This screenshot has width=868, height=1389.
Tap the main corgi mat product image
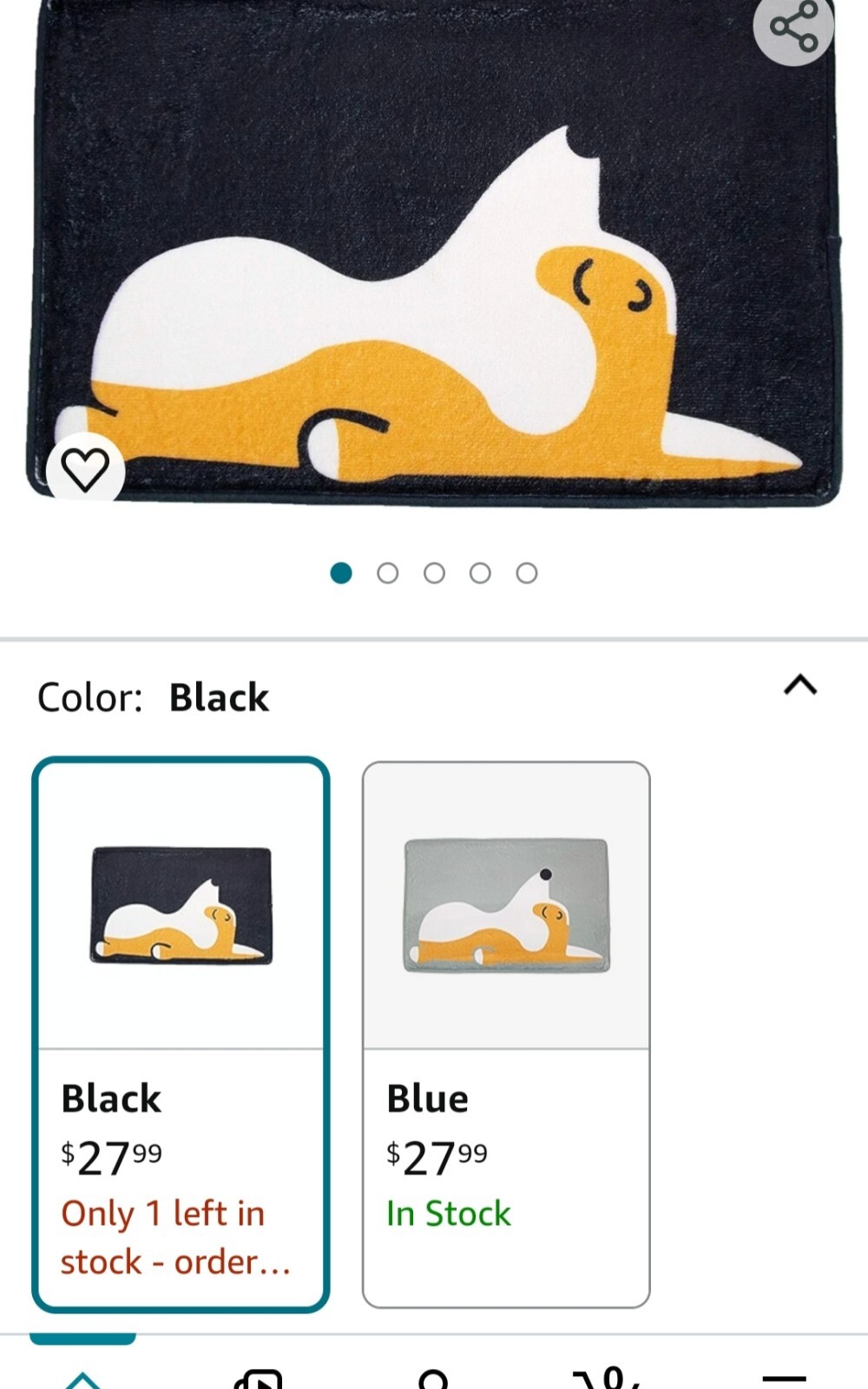tap(434, 260)
